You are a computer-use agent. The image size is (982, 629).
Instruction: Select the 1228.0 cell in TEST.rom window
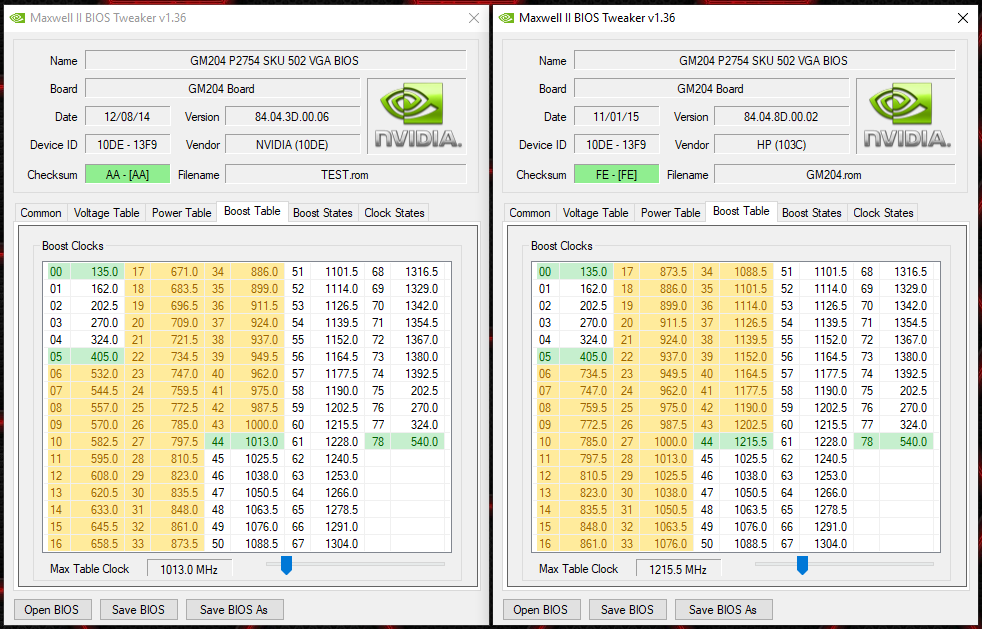click(x=338, y=442)
